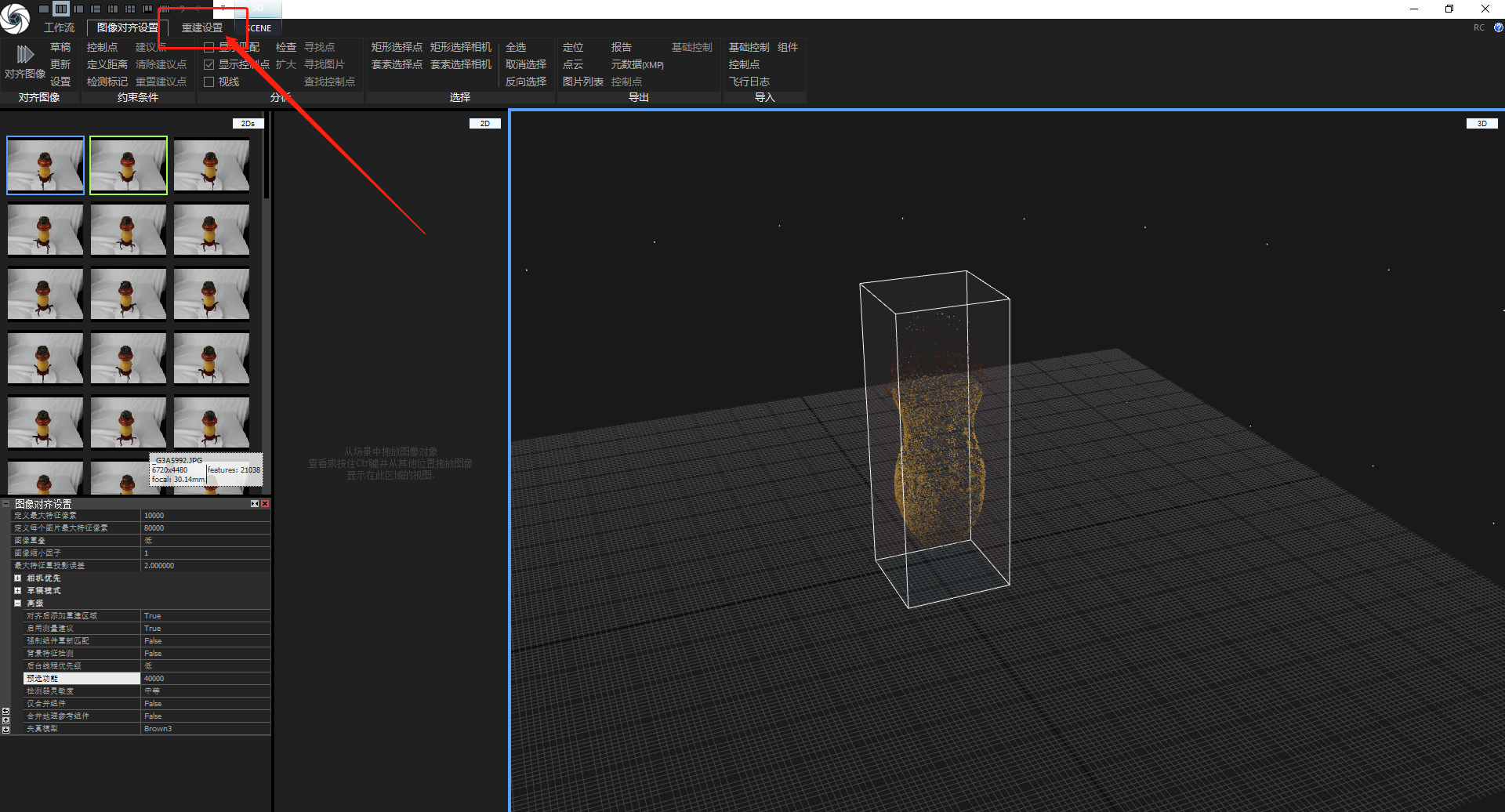Tick the top checkbox in the 分析 group
This screenshot has height=812, width=1505.
[x=209, y=48]
